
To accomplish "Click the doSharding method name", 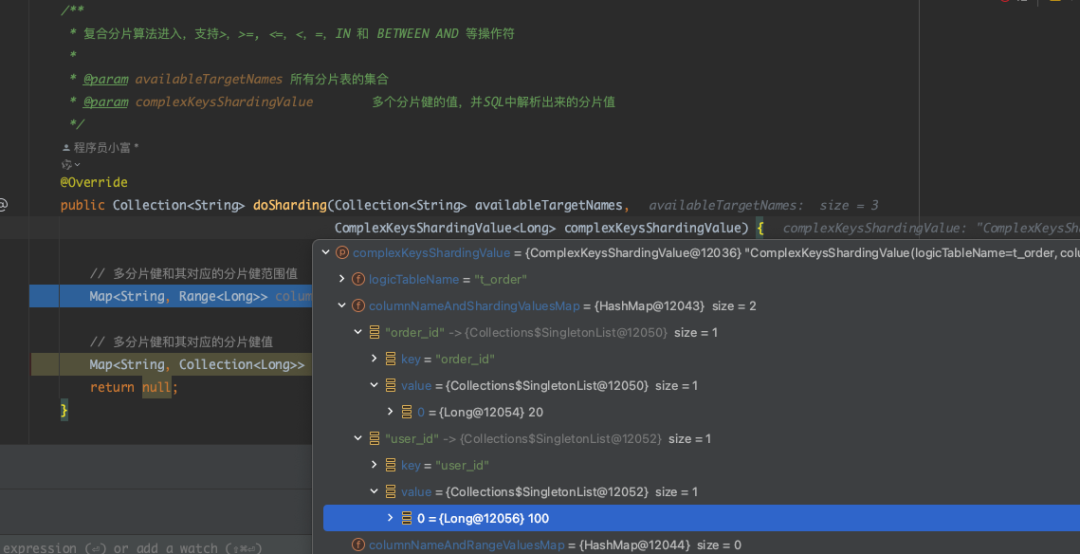I will [289, 205].
